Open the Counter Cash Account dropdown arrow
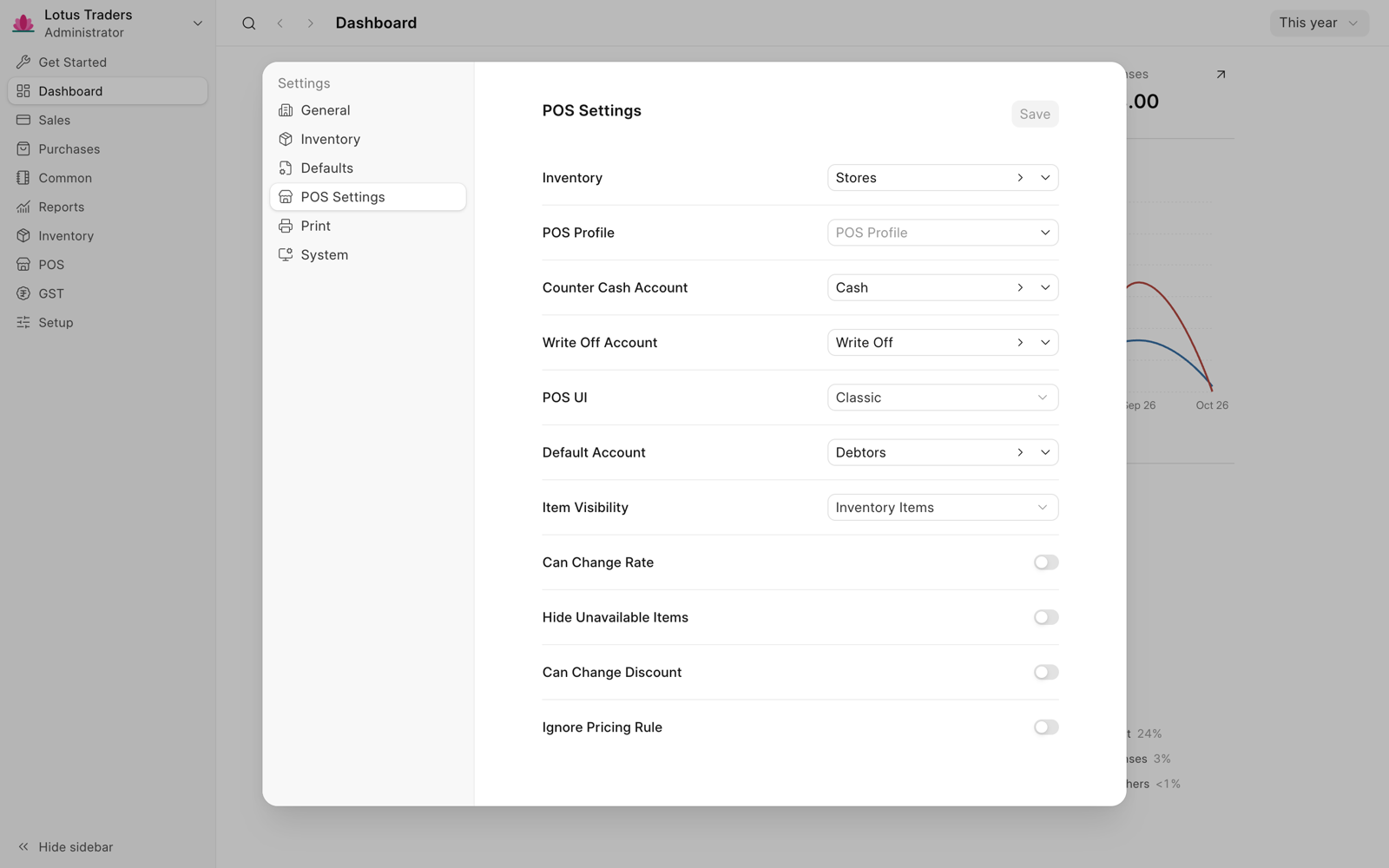This screenshot has width=1389, height=868. point(1045,287)
